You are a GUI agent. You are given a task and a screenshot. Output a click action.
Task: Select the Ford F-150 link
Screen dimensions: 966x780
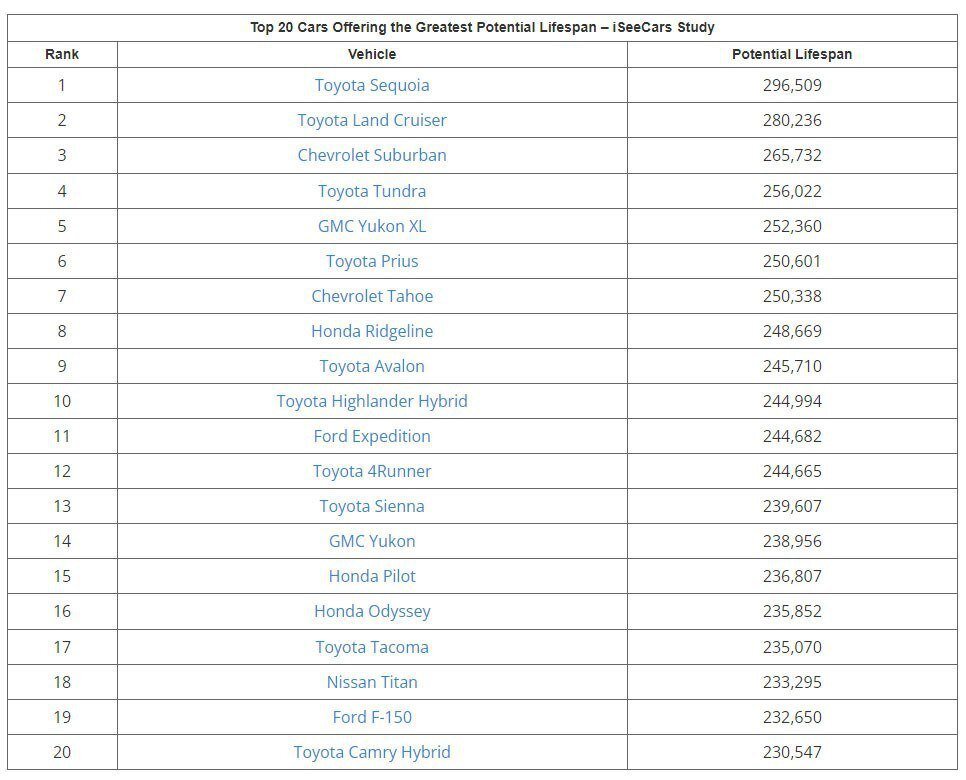371,718
